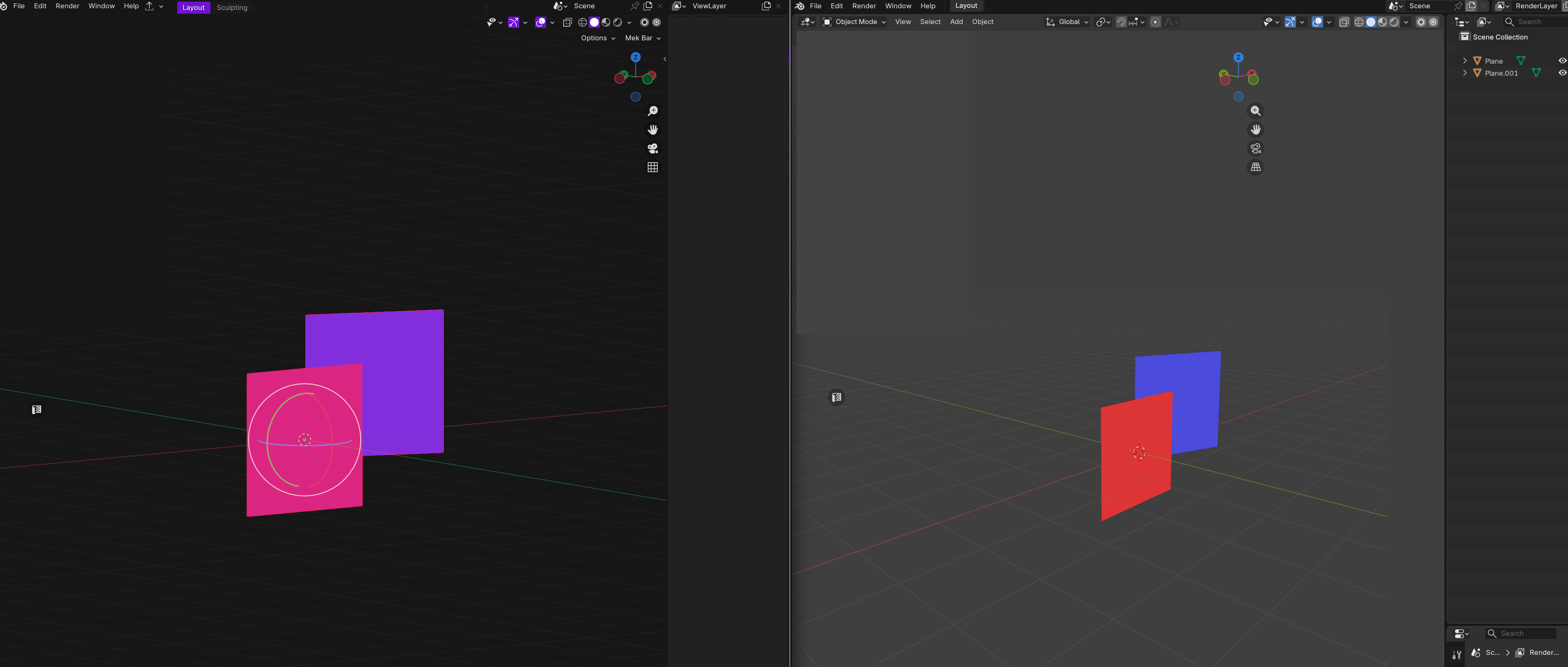Hide the Plane object via eye icon
The width and height of the screenshot is (1568, 667).
coord(1562,61)
